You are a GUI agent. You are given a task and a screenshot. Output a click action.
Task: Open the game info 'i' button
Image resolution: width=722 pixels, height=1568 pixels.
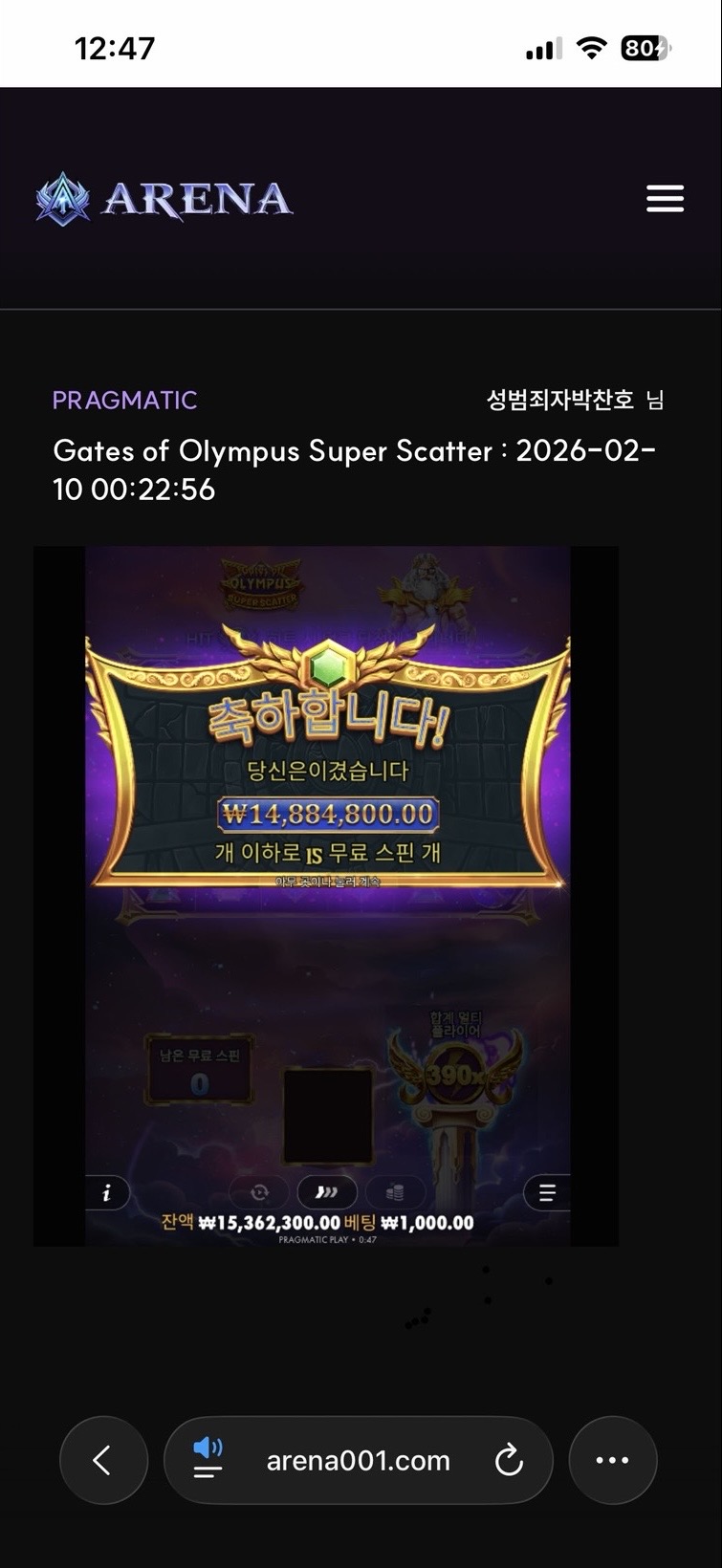(107, 1192)
